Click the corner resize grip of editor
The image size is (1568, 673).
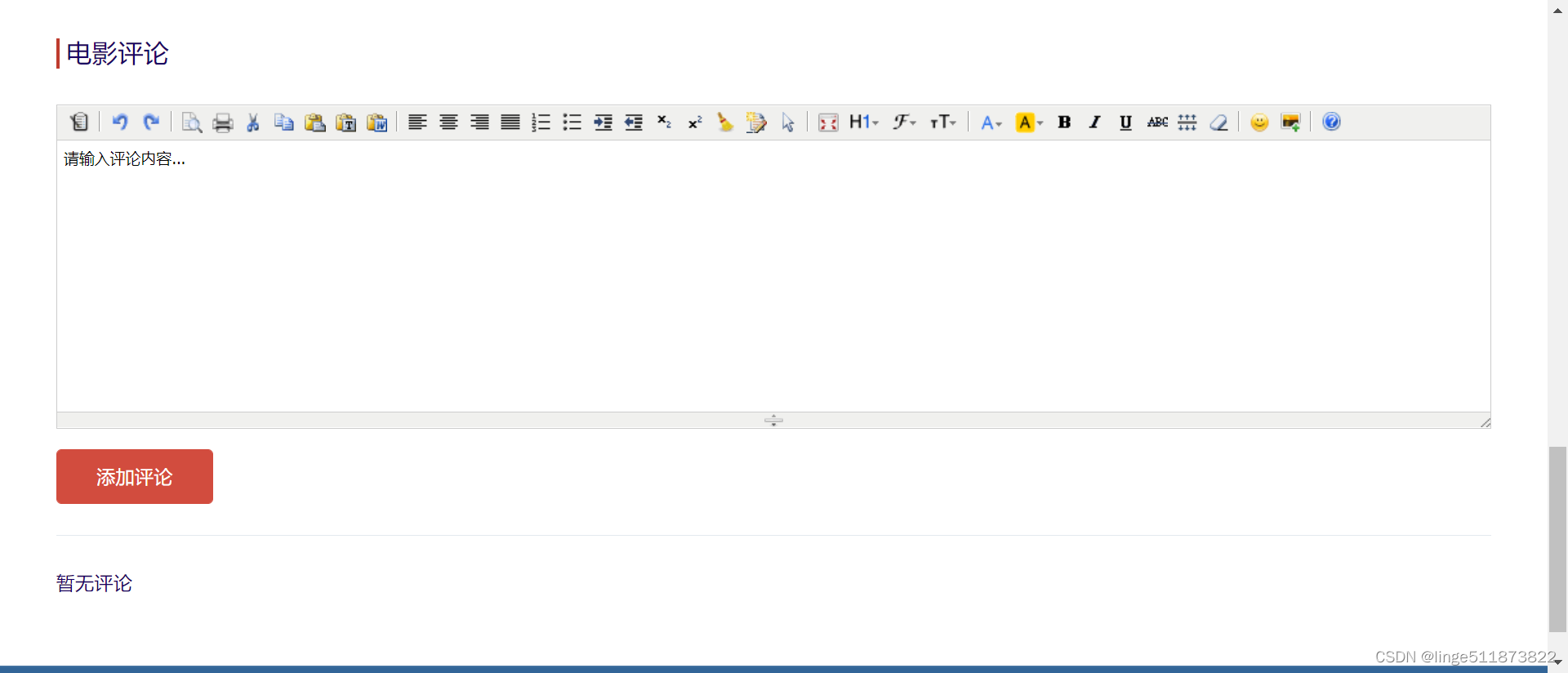pos(1485,421)
